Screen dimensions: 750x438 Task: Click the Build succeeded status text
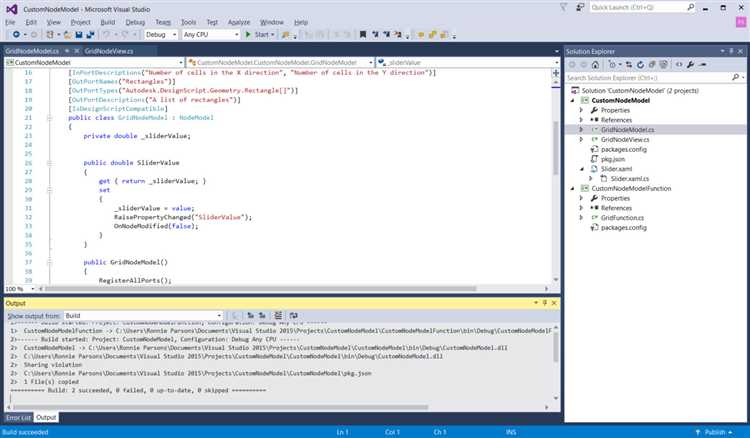25,432
